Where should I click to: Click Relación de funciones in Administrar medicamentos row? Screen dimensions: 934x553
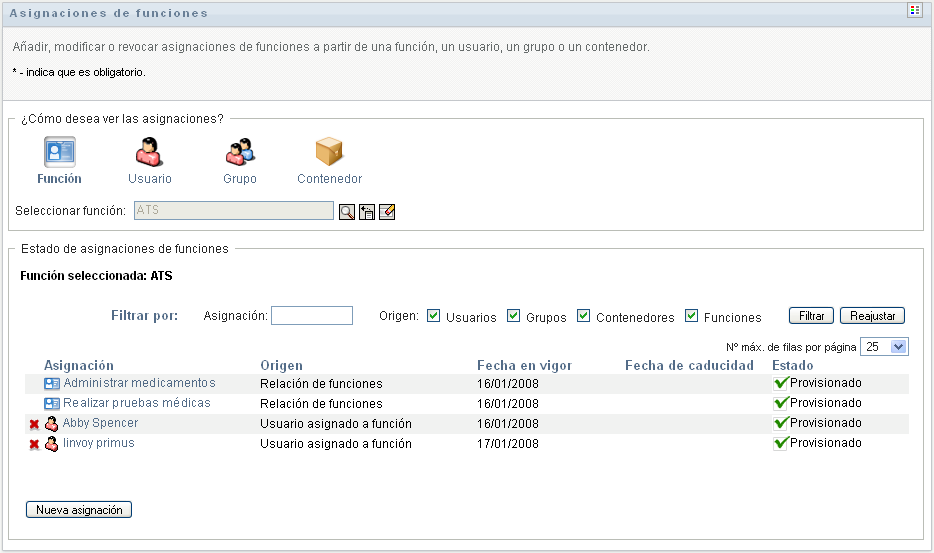click(321, 384)
